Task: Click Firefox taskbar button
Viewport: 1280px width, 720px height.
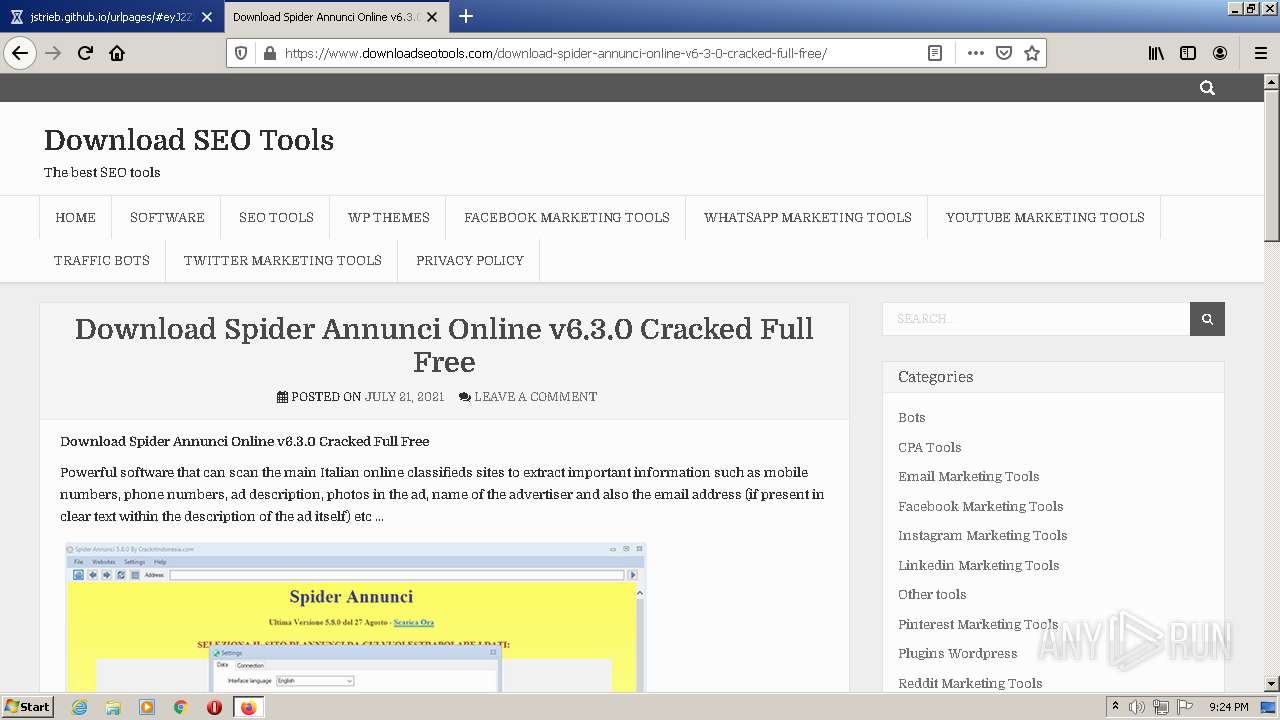Action: click(x=248, y=707)
